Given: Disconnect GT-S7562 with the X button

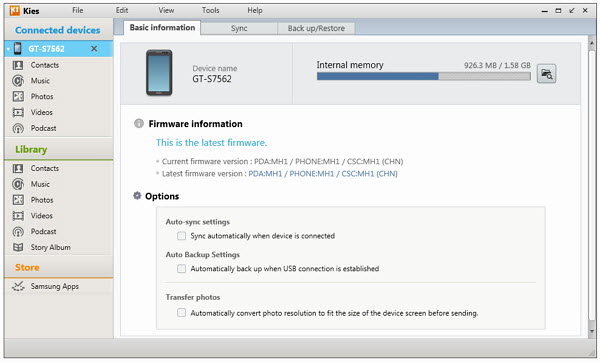Looking at the screenshot, I should tap(94, 49).
